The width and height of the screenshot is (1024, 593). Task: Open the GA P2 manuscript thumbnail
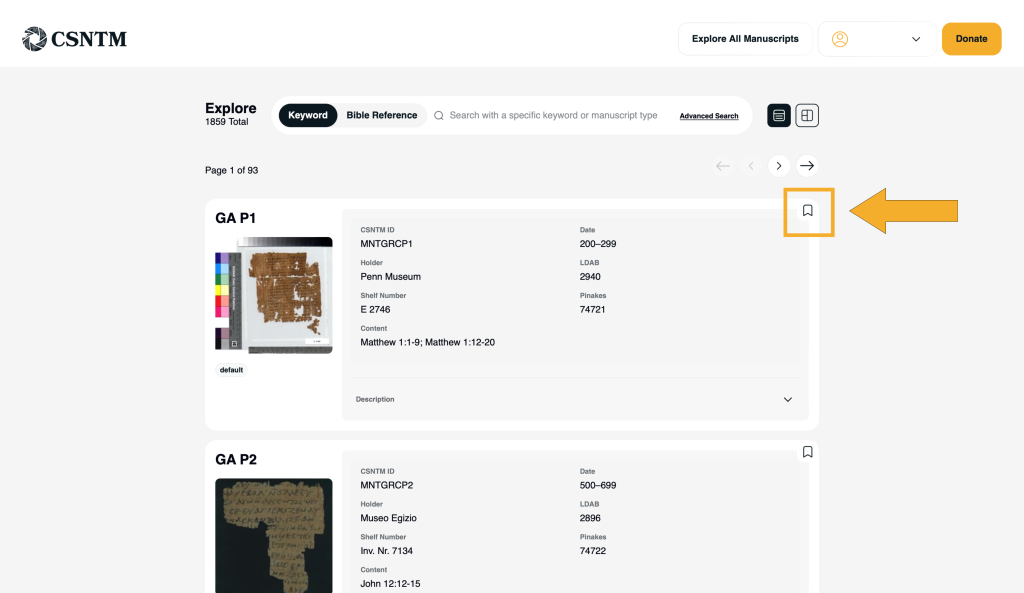[x=274, y=535]
